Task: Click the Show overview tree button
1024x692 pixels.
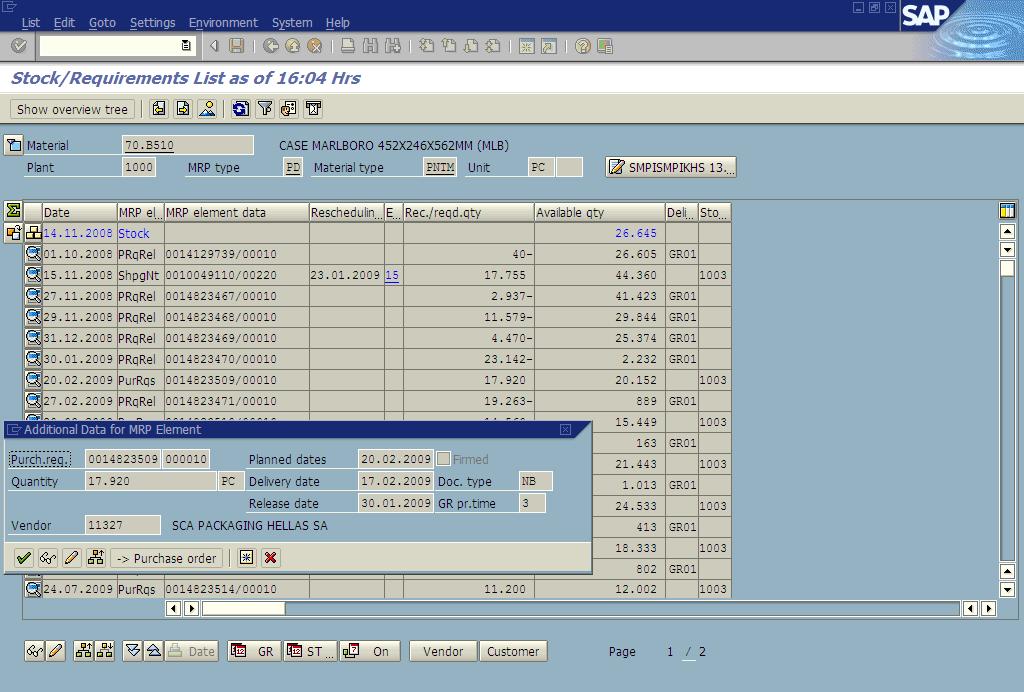Action: coord(72,109)
